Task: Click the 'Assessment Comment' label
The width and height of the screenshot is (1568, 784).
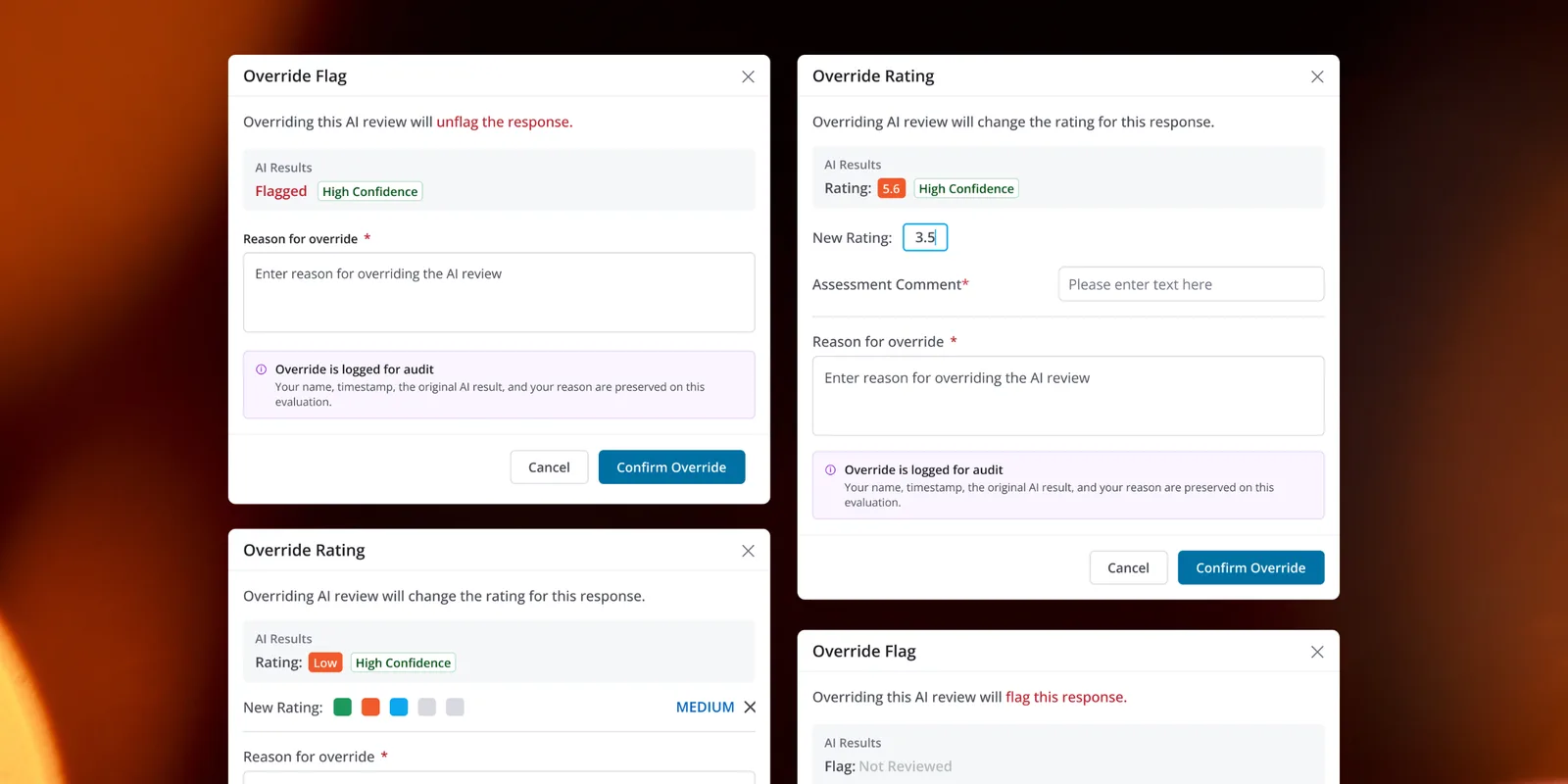Action: click(887, 284)
